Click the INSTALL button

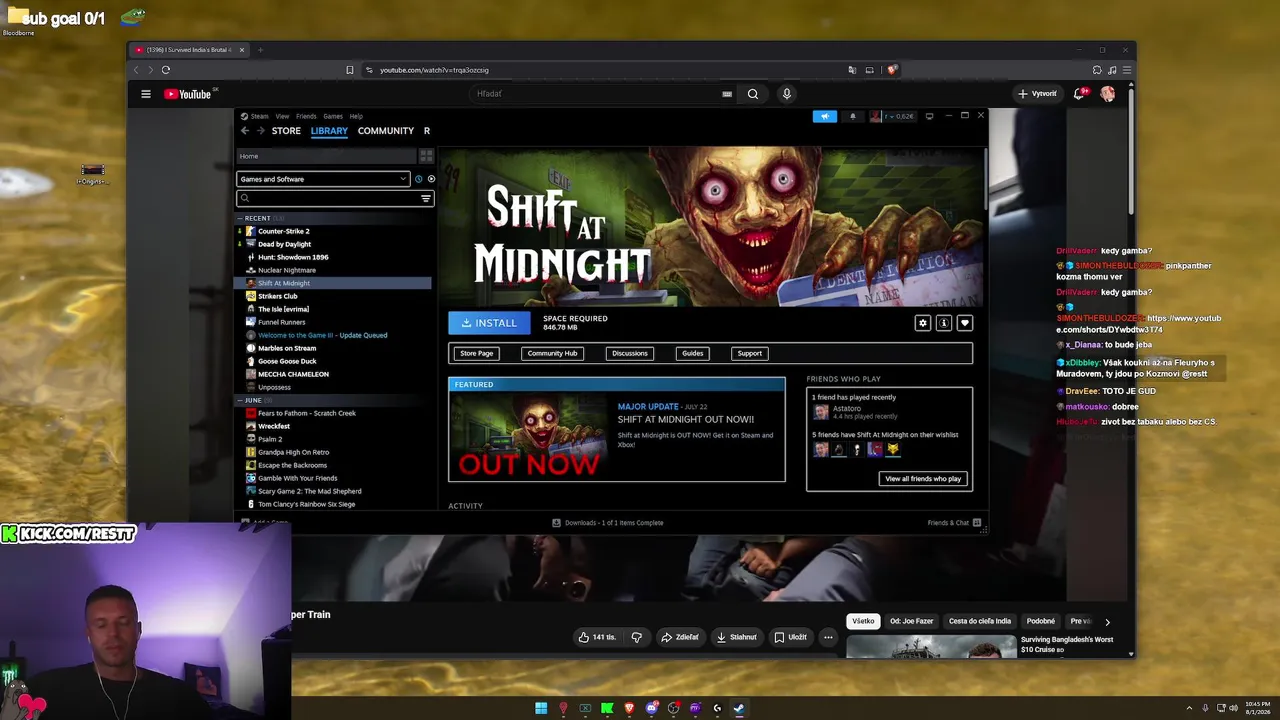[x=489, y=323]
